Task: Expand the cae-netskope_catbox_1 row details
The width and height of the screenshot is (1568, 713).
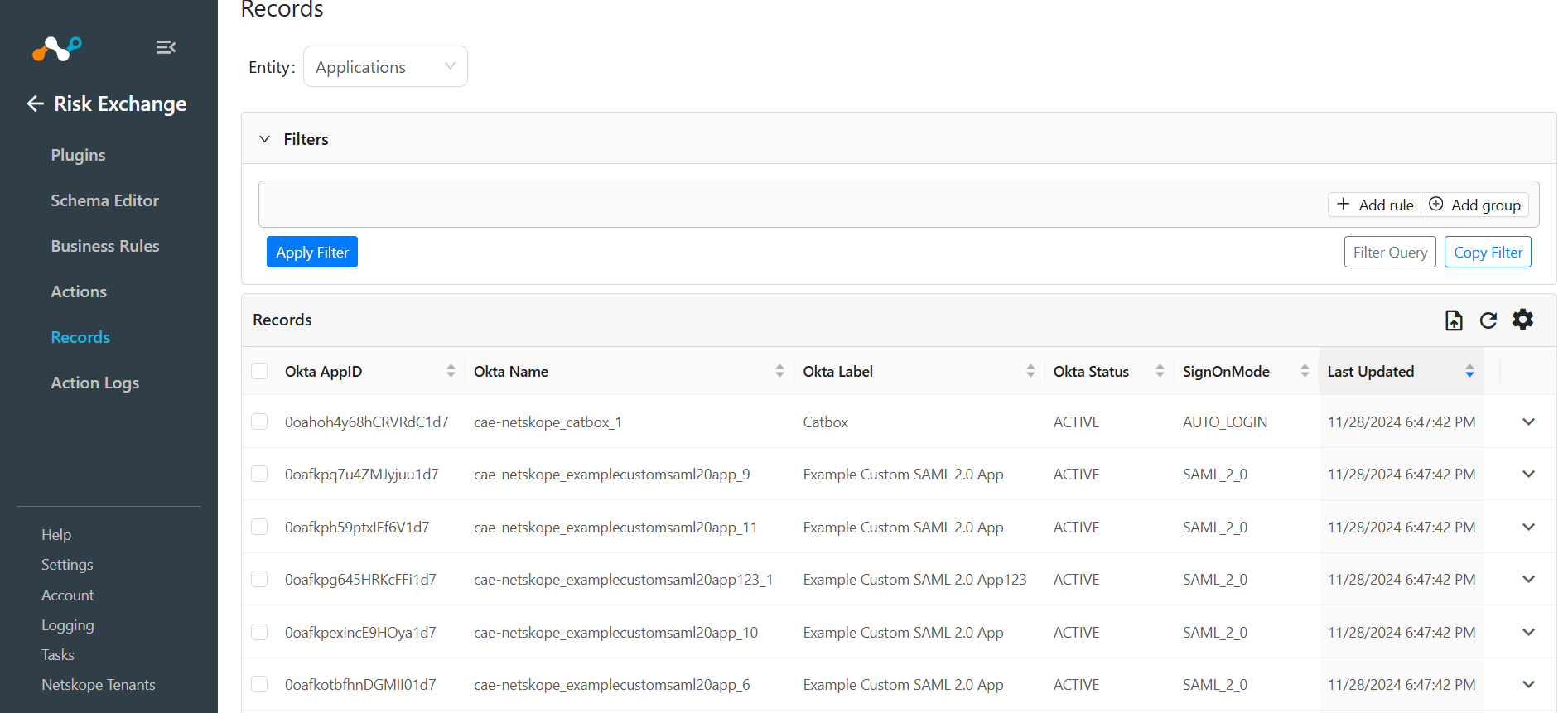Action: coord(1529,422)
